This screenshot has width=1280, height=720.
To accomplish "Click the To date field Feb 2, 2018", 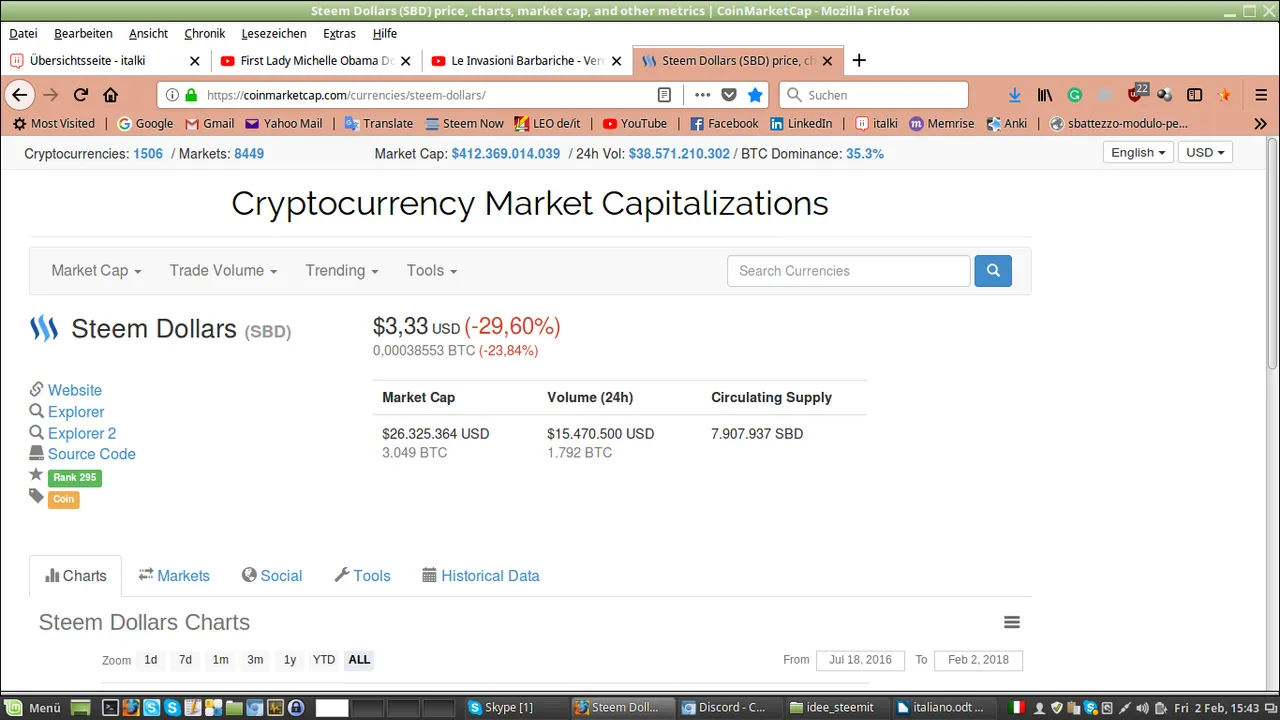I will [x=978, y=660].
